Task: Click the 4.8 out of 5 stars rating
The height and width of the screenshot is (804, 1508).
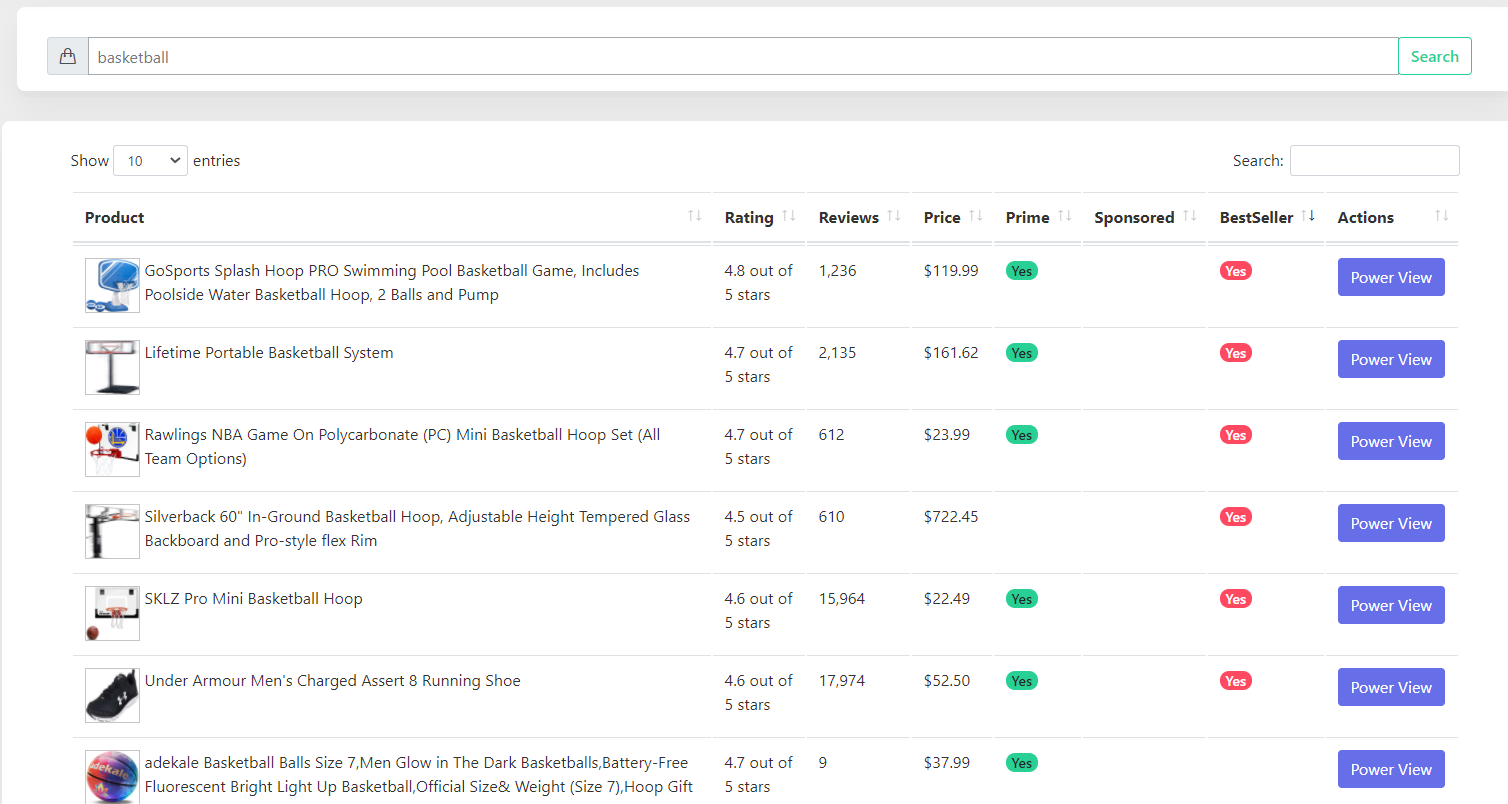Action: point(759,283)
